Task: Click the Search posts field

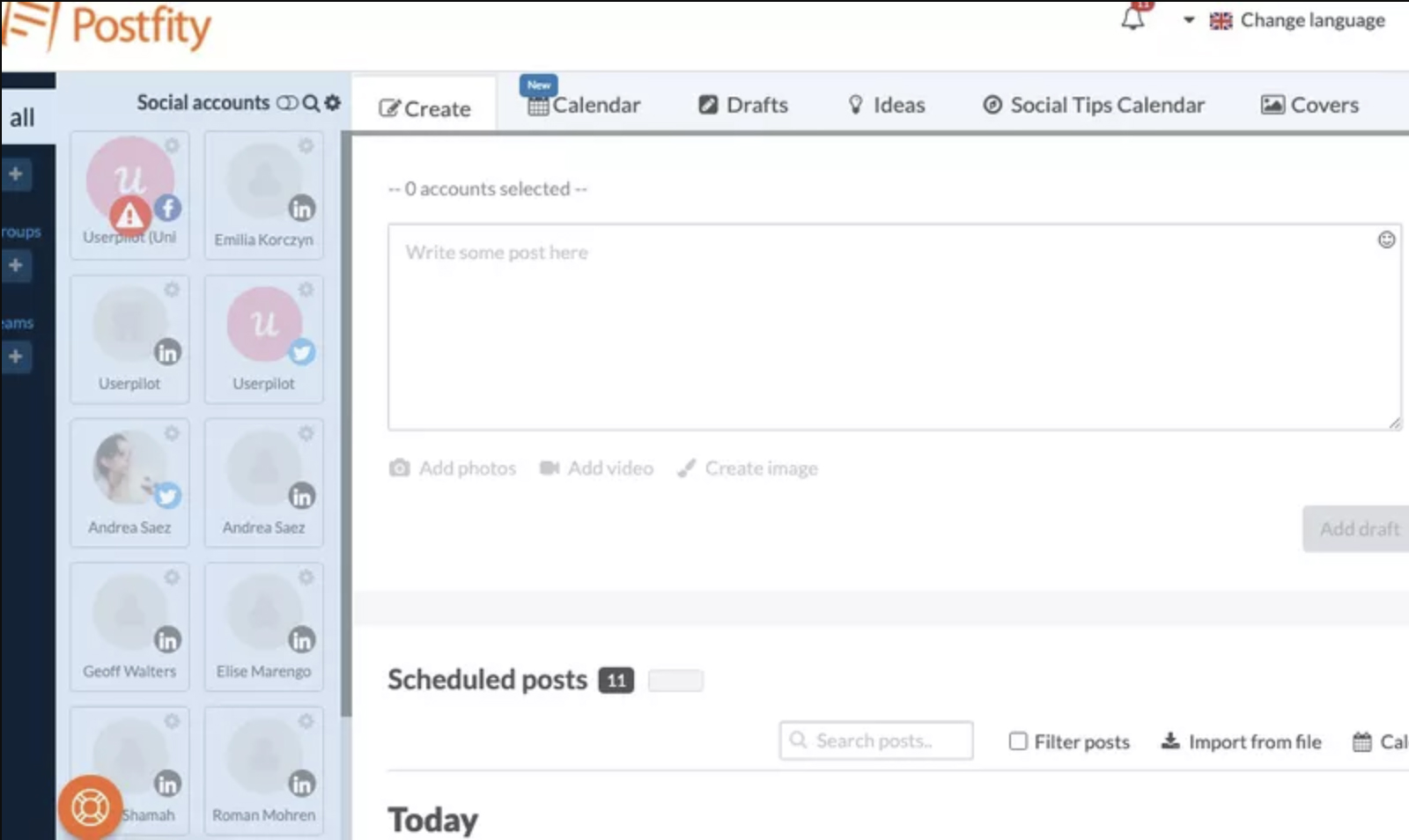Action: click(x=876, y=741)
